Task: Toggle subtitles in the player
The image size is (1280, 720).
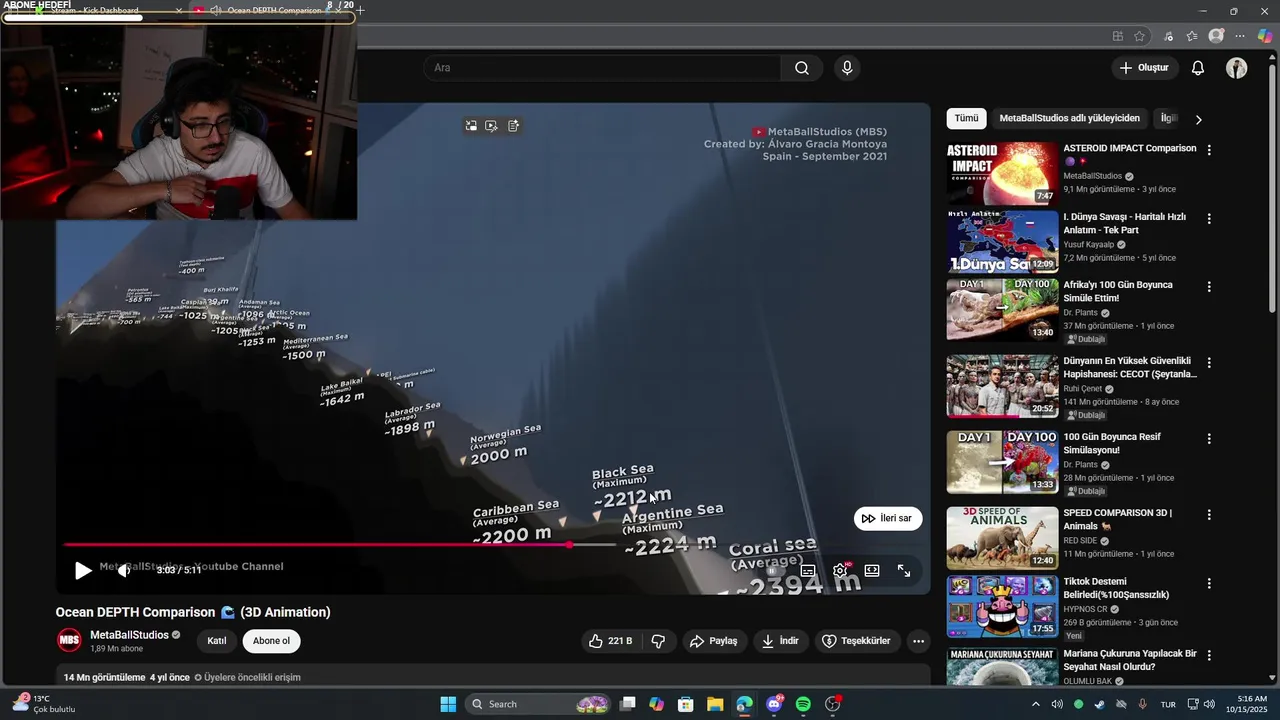Action: (808, 571)
